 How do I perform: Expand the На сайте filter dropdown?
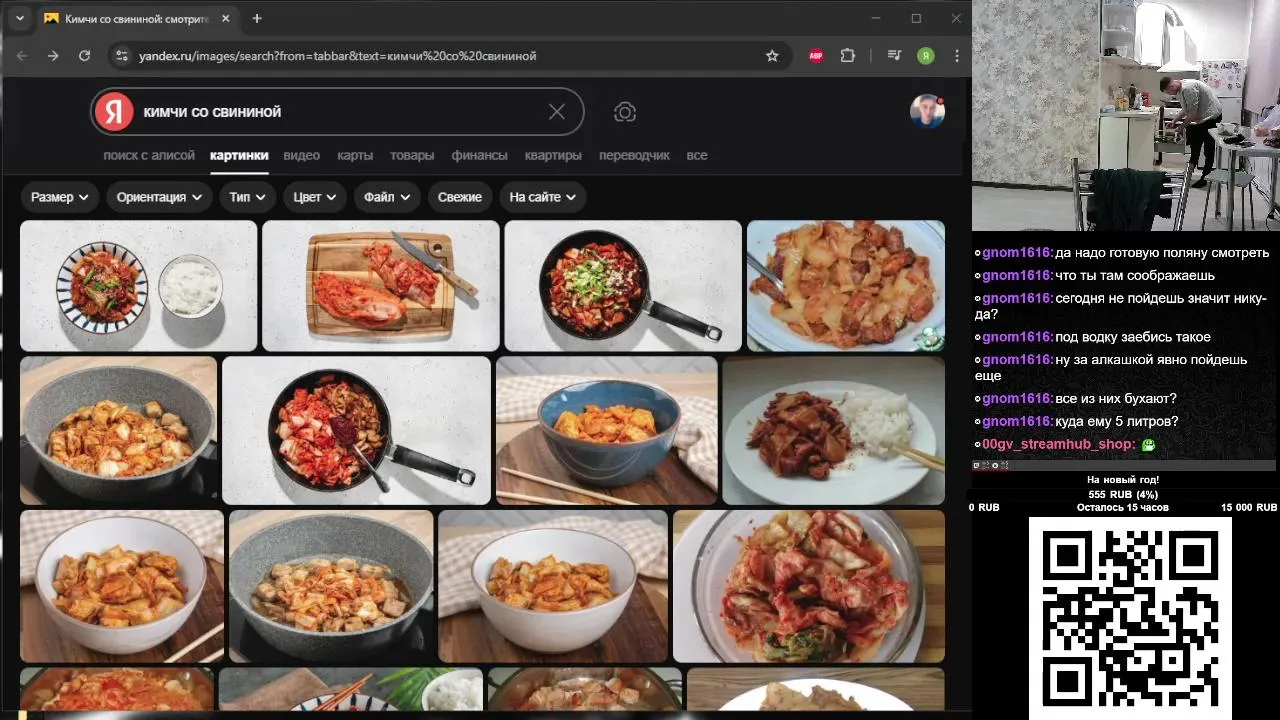[542, 197]
